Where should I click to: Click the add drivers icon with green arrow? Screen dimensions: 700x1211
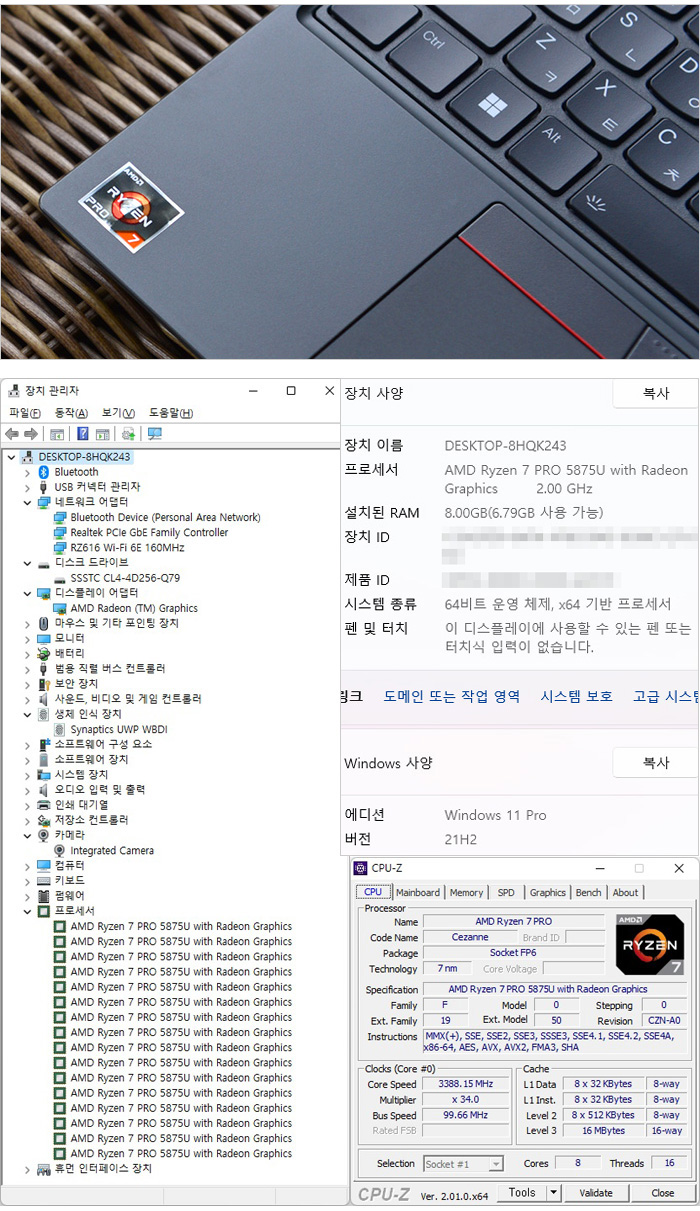(128, 434)
